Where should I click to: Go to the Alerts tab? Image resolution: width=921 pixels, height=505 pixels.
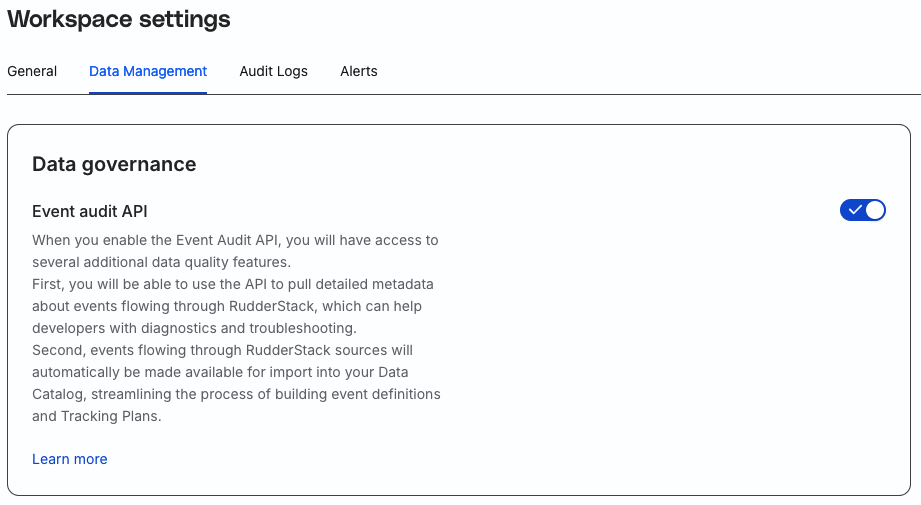pos(359,71)
